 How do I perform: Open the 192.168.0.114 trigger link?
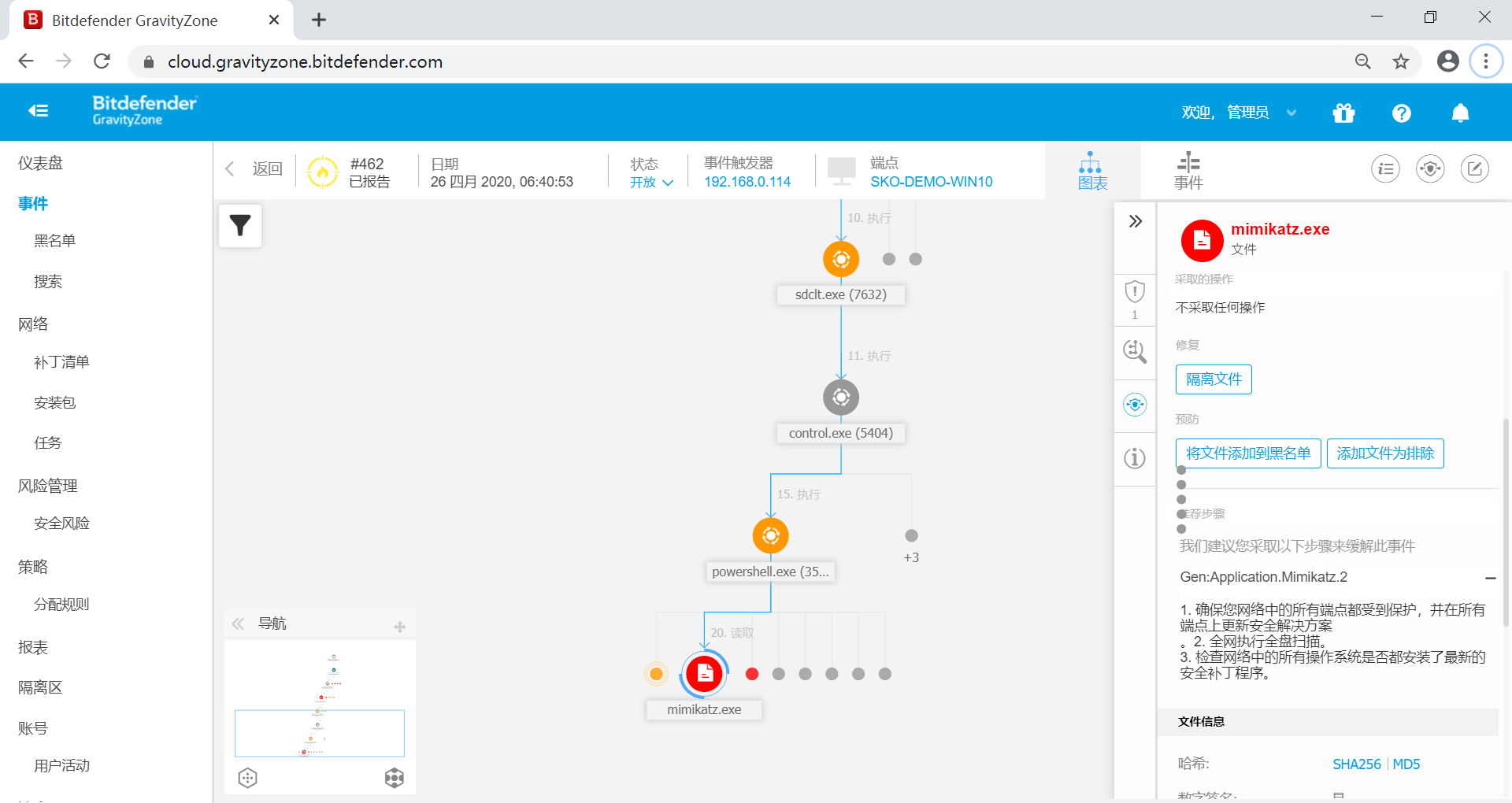coord(747,182)
